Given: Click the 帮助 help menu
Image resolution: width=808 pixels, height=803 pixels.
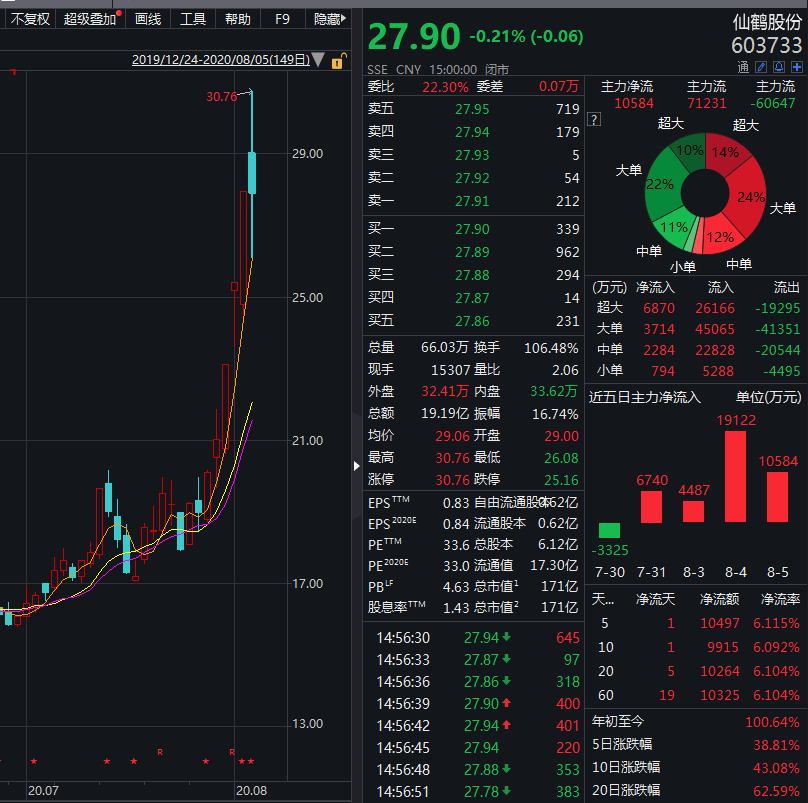Looking at the screenshot, I should [x=238, y=18].
